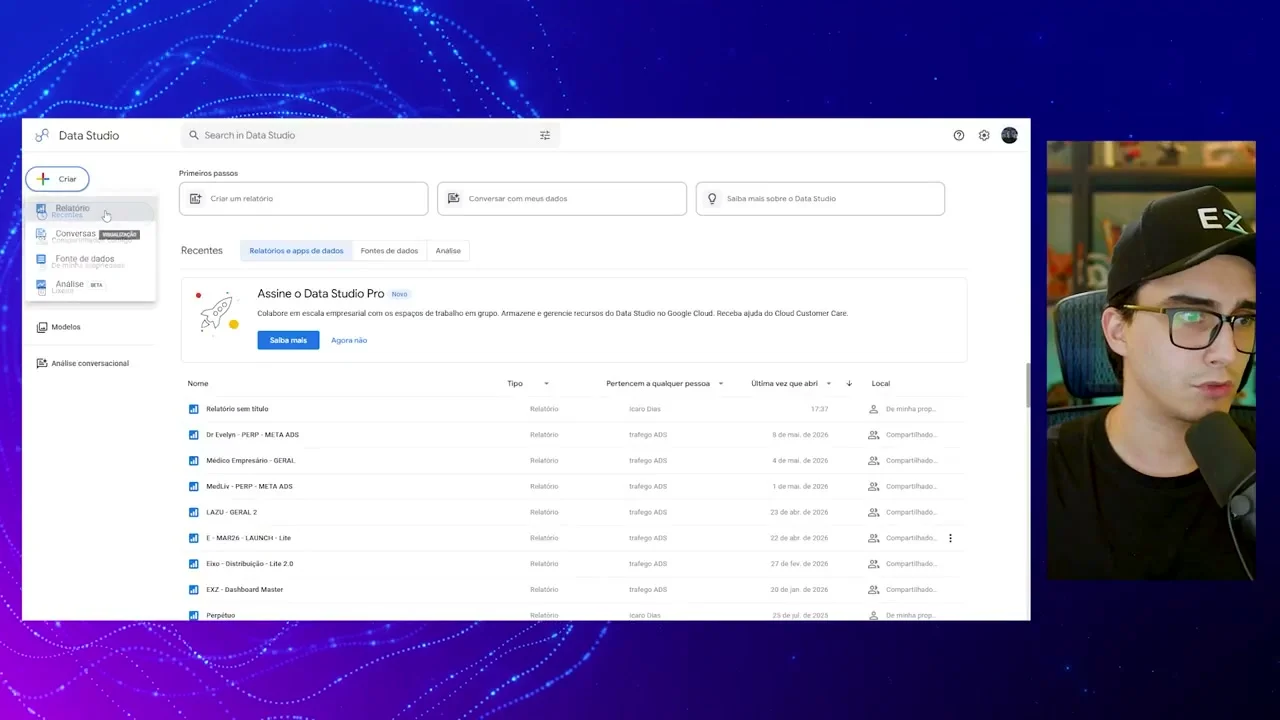Image resolution: width=1280 pixels, height=720 pixels.
Task: Click the report icon beside Dr Evelyn - PERP - META ADS
Action: [194, 435]
